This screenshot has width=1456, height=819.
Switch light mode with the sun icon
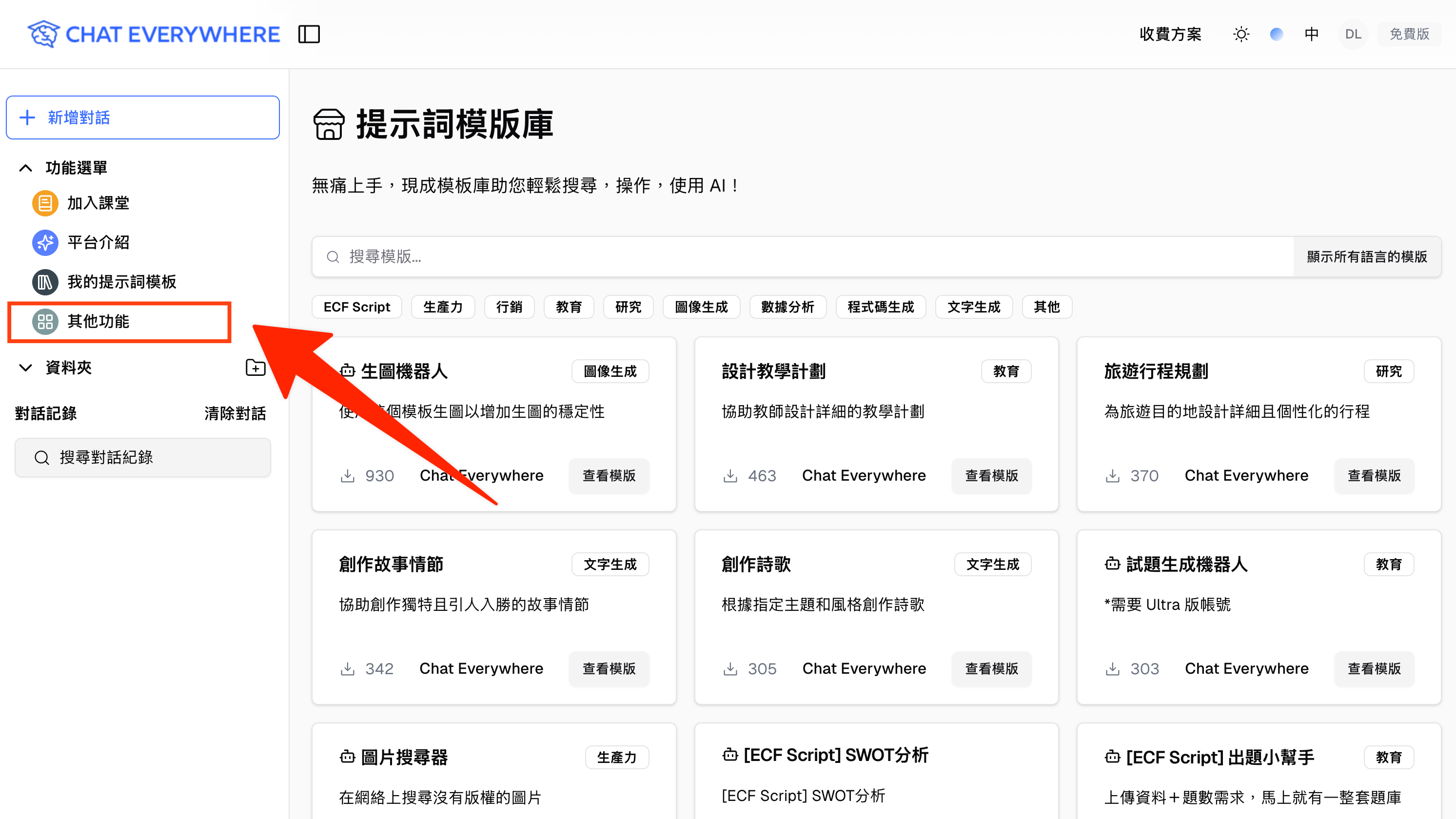coord(1241,34)
